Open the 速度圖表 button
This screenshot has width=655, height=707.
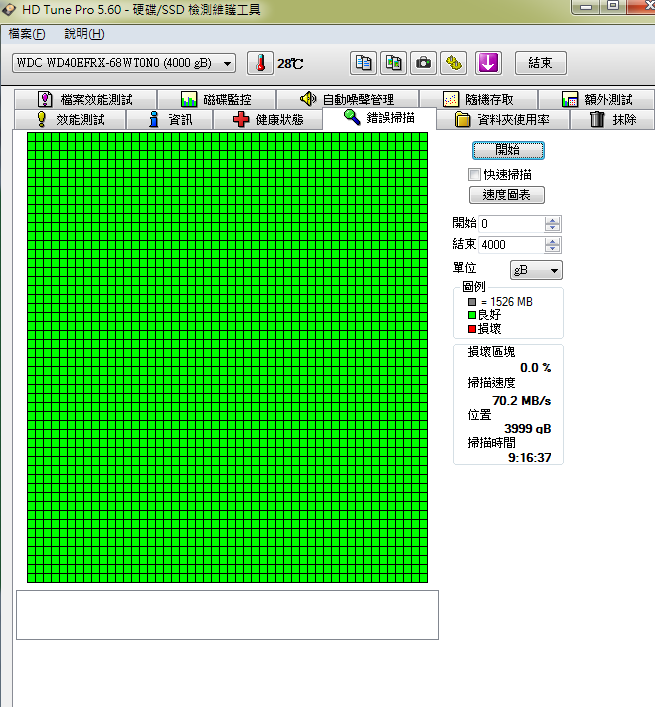pyautogui.click(x=507, y=195)
